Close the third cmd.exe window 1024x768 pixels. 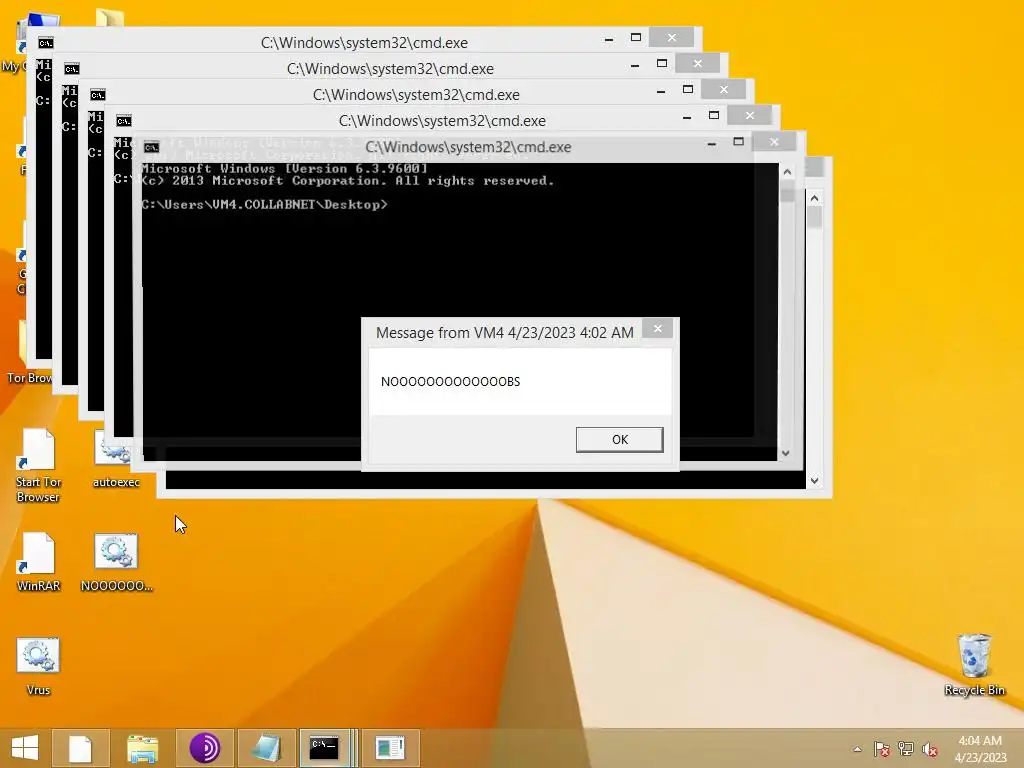pyautogui.click(x=724, y=89)
